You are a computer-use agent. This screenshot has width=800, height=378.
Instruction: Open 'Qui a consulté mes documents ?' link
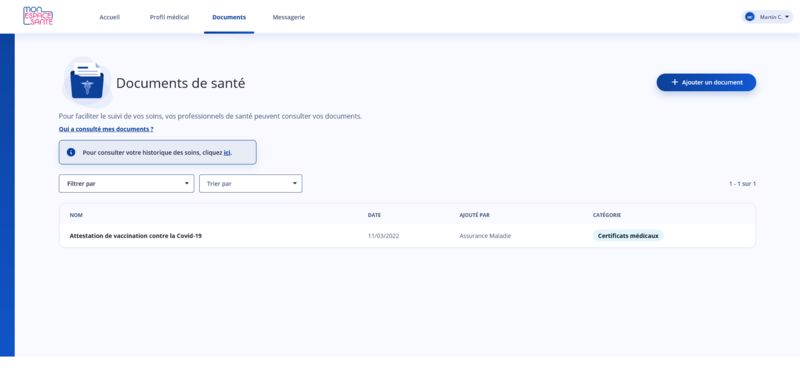[x=106, y=129]
